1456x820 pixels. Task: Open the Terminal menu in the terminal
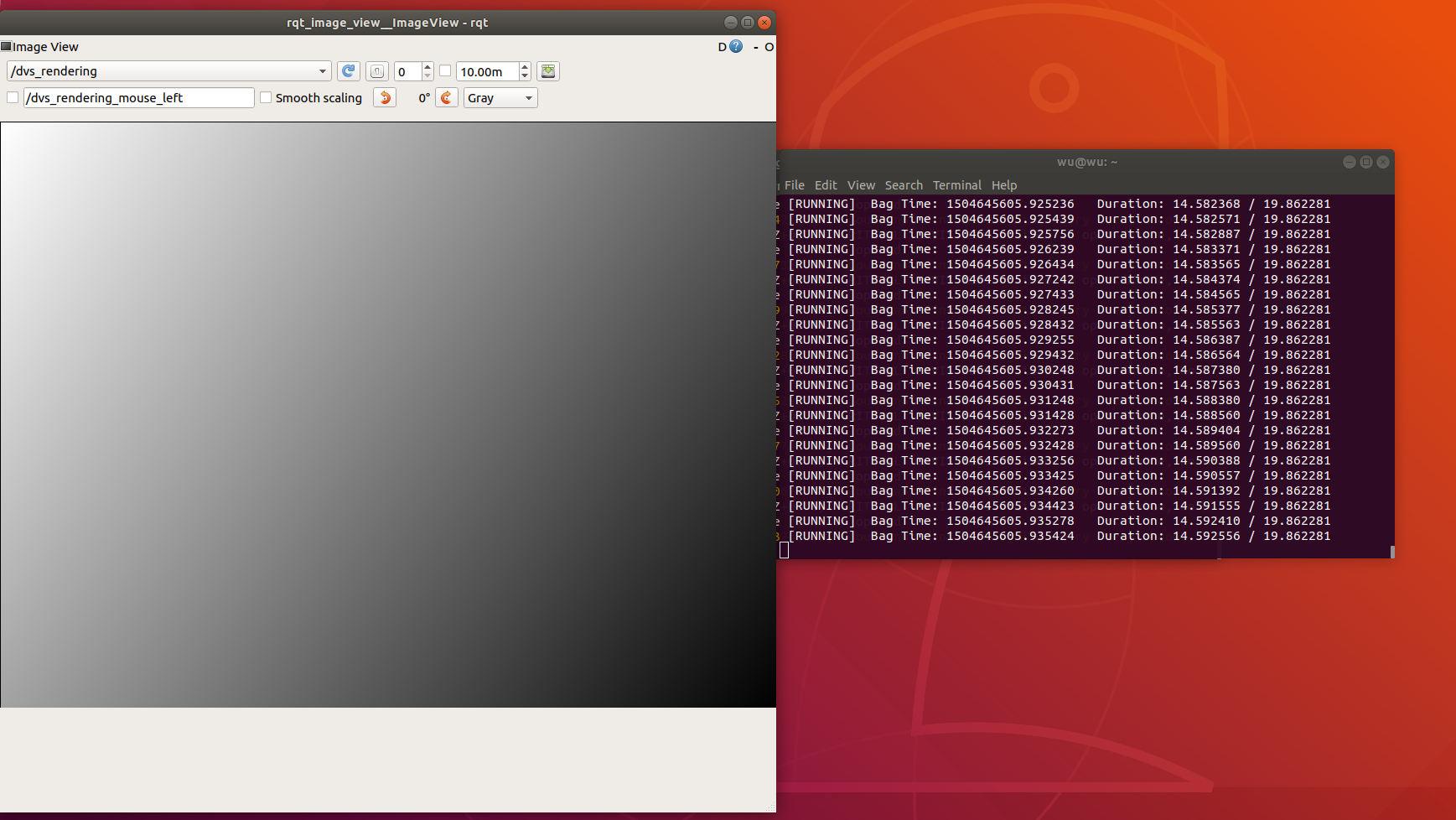coord(956,185)
